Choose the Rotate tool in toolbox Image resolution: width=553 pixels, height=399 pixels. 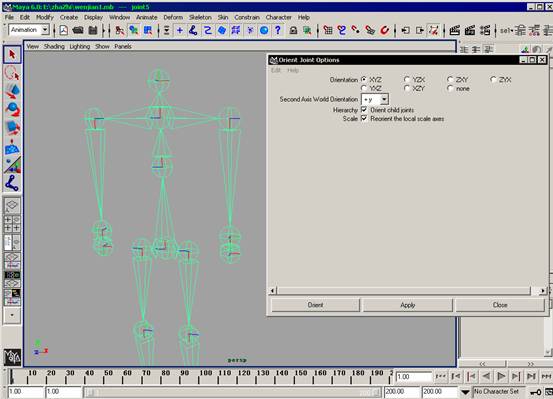point(12,109)
